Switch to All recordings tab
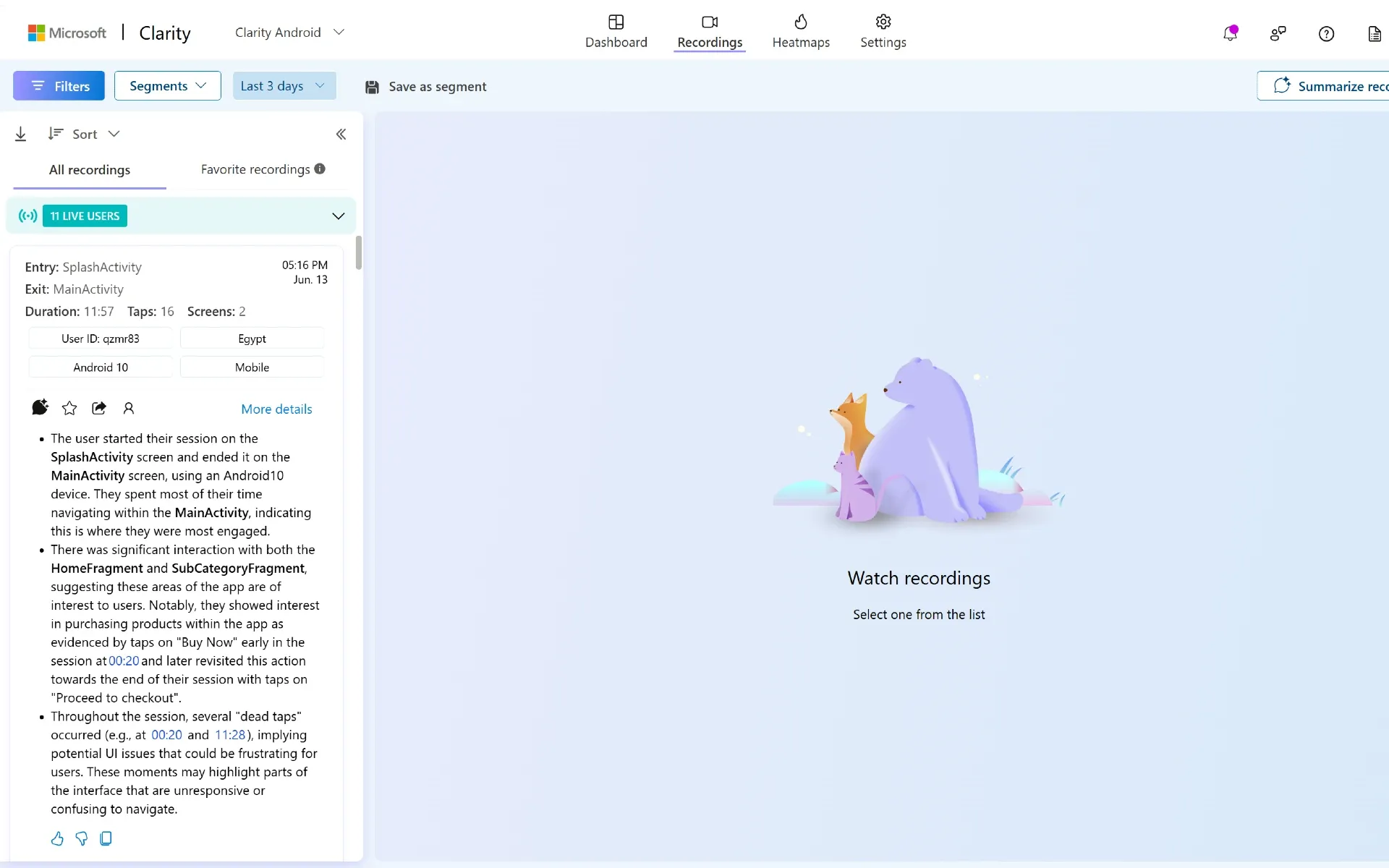1389x868 pixels. 90,170
